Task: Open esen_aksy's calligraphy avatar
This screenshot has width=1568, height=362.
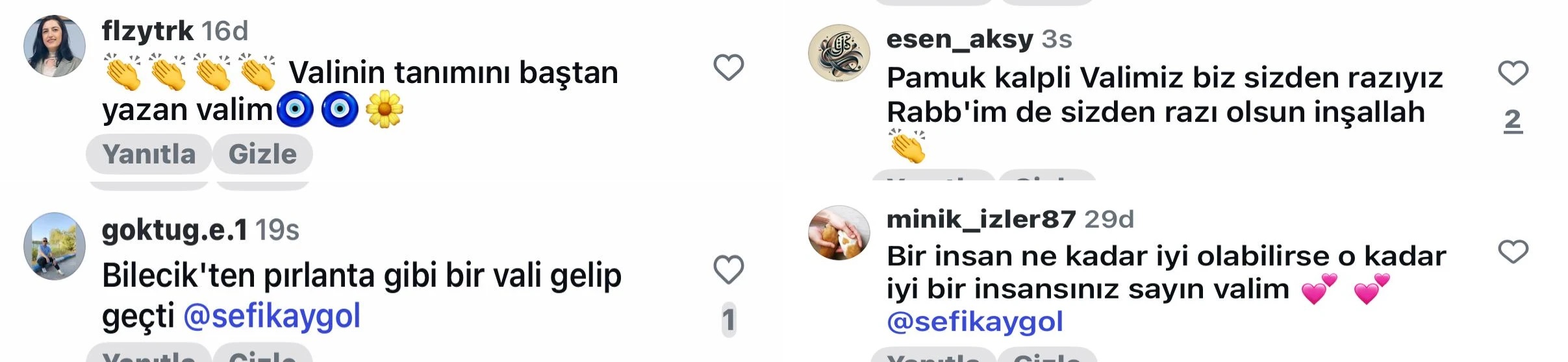Action: point(839,54)
